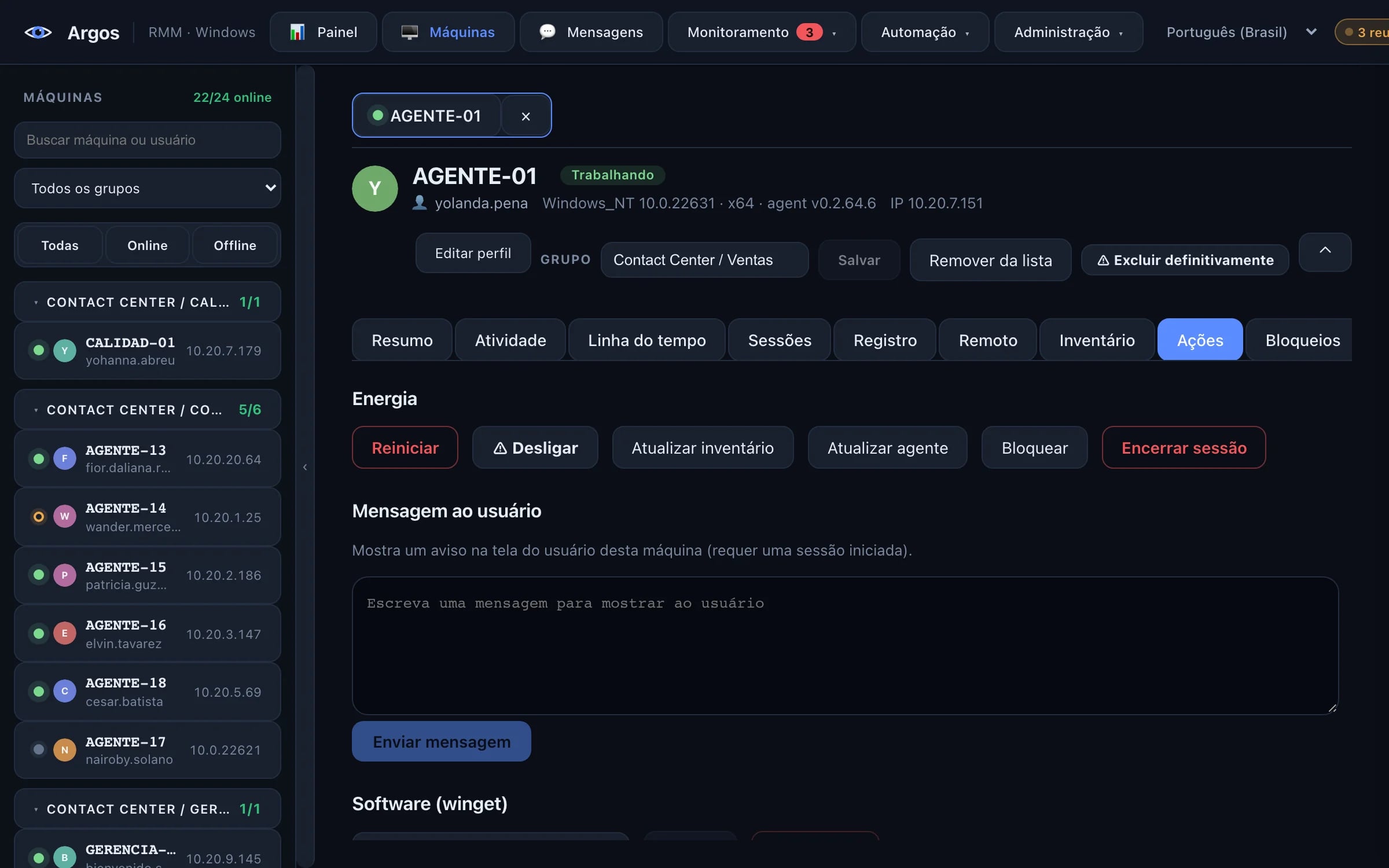Click the W avatar of AGENTE-14
The width and height of the screenshot is (1389, 868).
click(65, 517)
